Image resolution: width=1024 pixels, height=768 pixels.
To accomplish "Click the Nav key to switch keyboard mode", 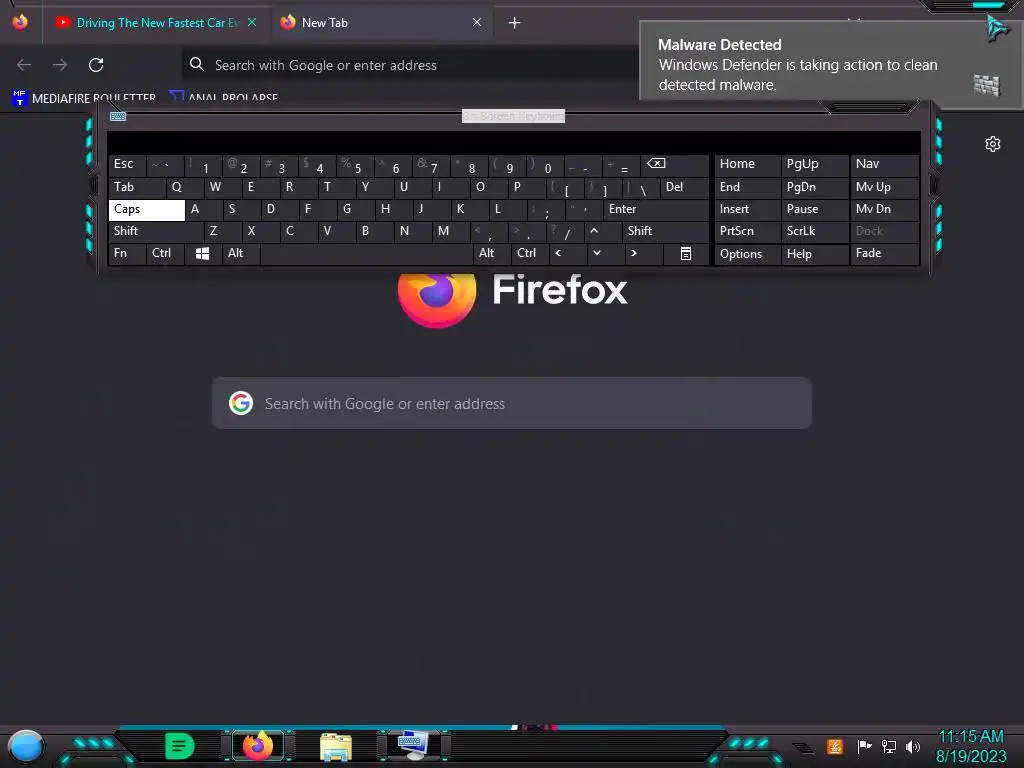I will click(885, 165).
